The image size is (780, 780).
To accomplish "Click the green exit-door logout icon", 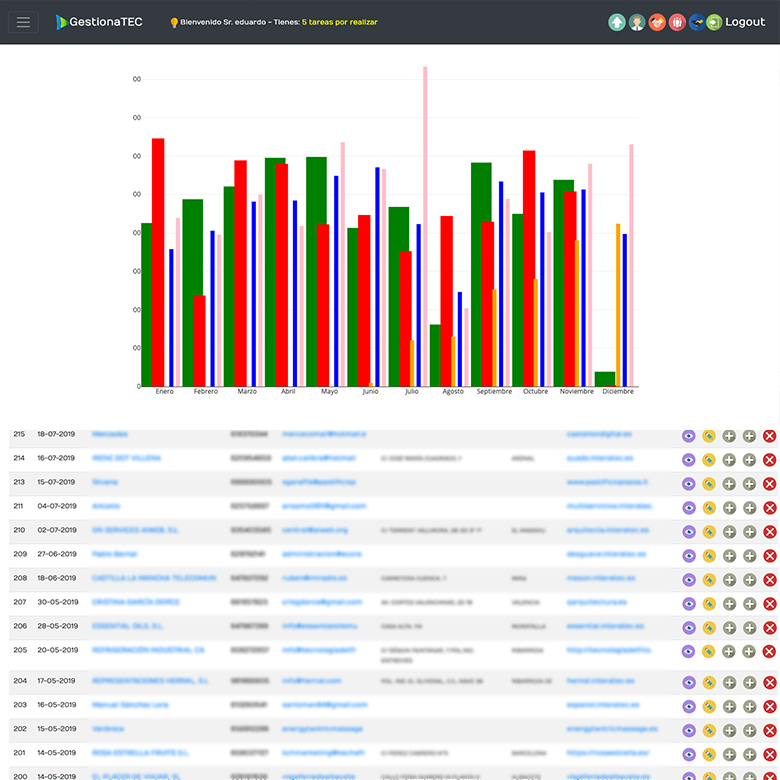I will [x=714, y=22].
